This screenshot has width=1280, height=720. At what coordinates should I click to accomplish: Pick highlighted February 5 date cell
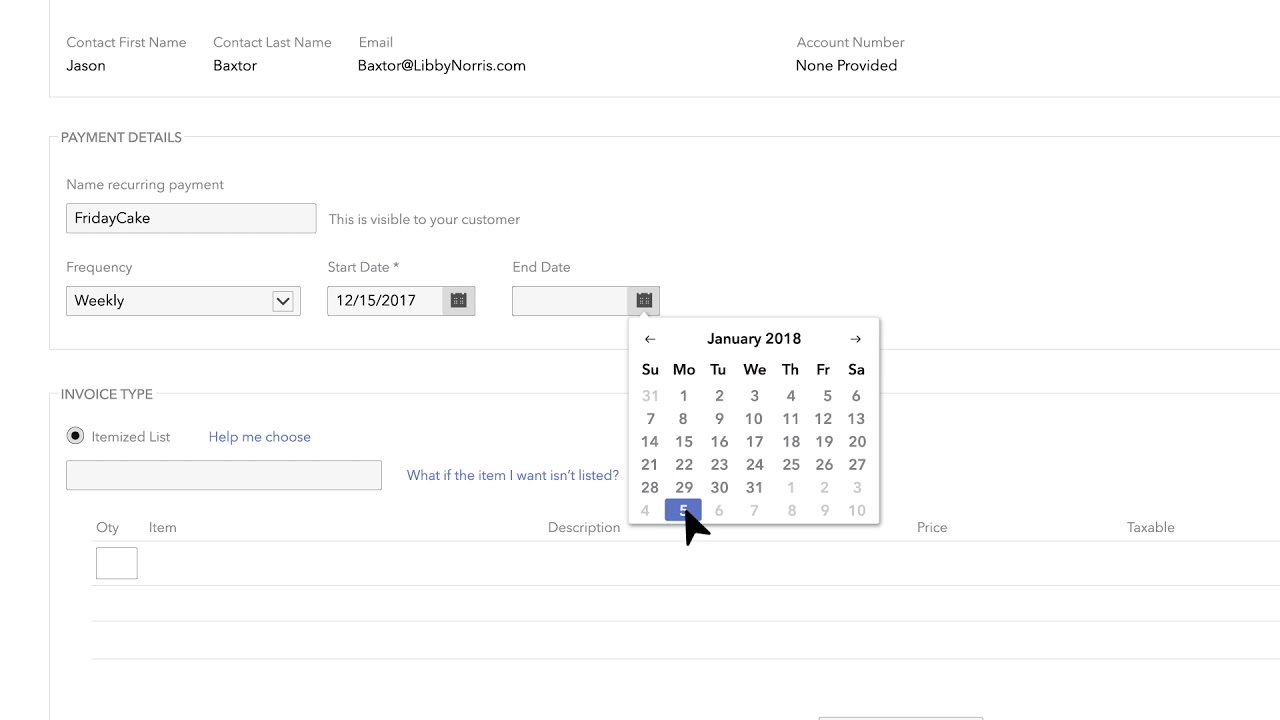pos(683,511)
